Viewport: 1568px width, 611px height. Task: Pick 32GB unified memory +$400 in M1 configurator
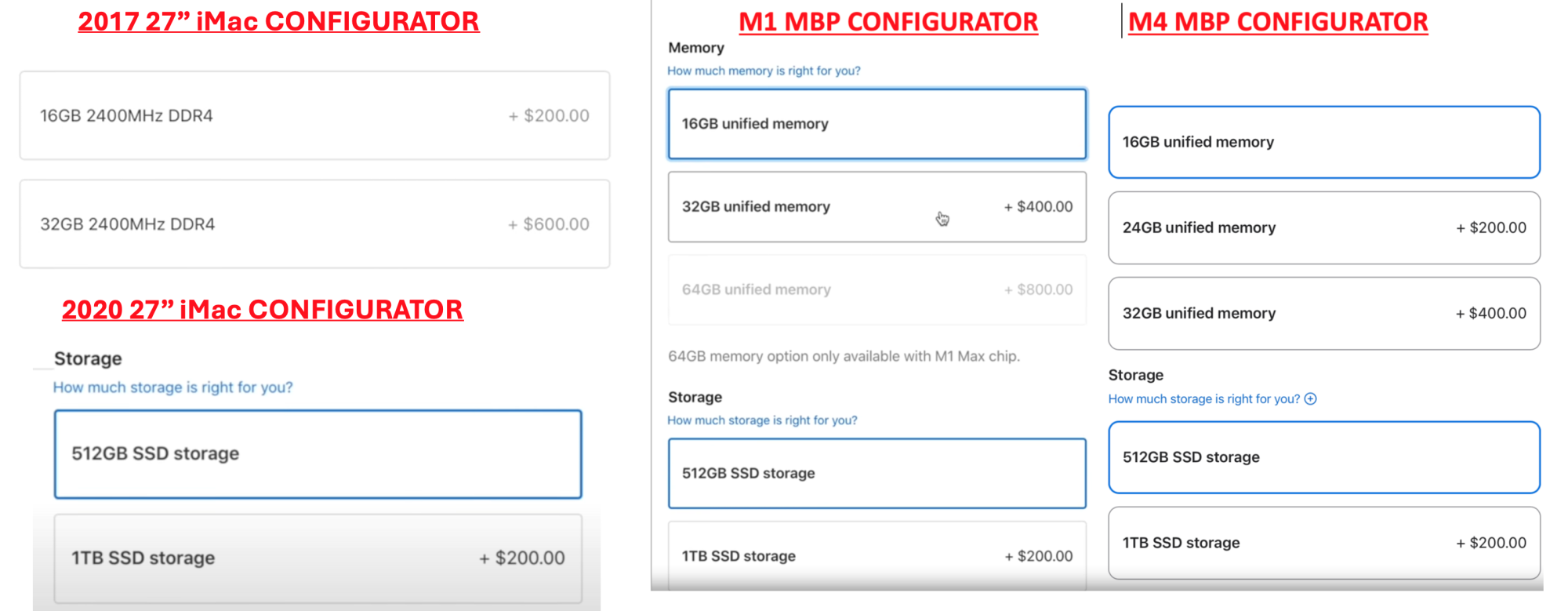click(877, 207)
